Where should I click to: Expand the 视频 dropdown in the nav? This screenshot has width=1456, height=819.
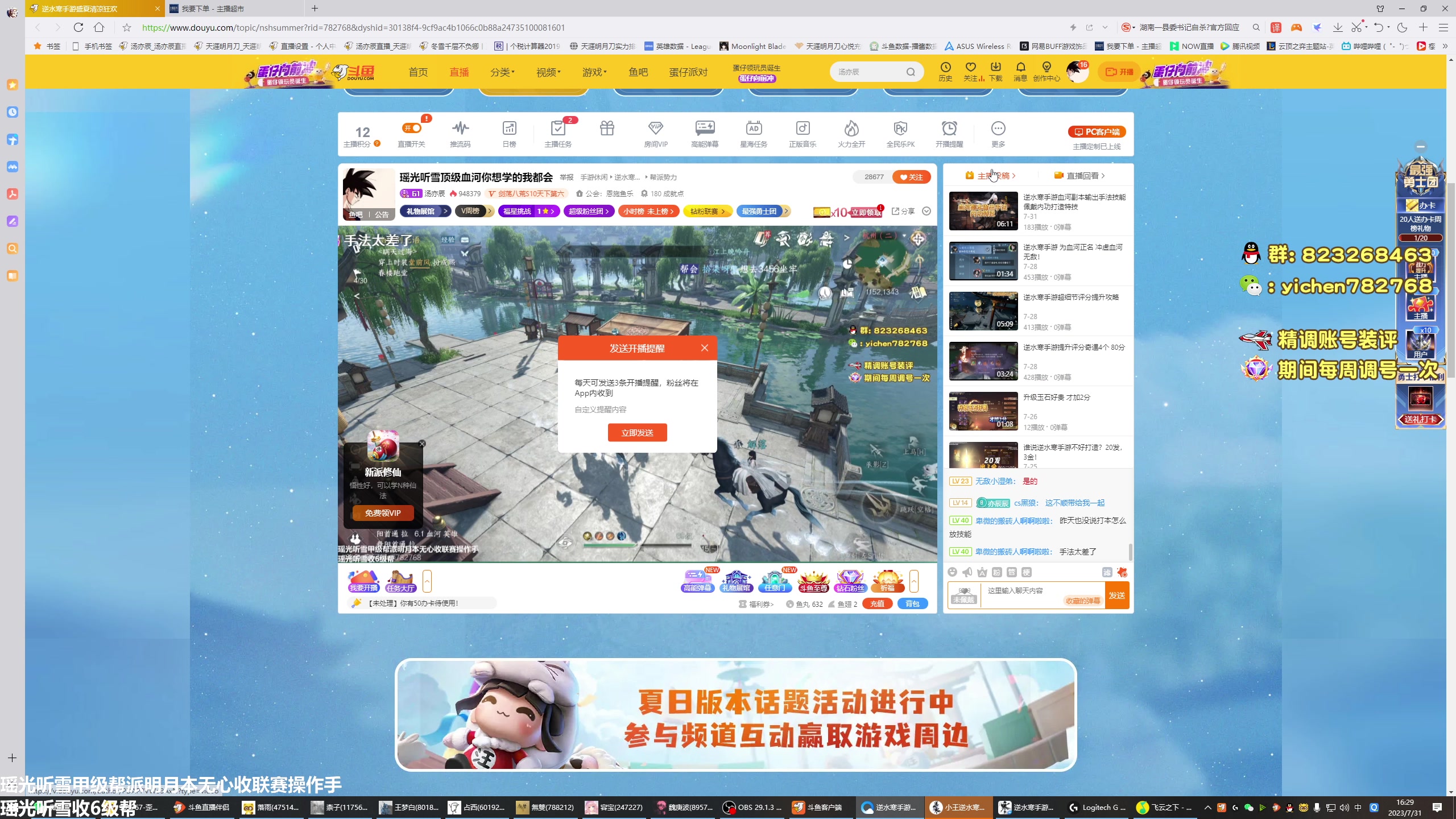548,72
